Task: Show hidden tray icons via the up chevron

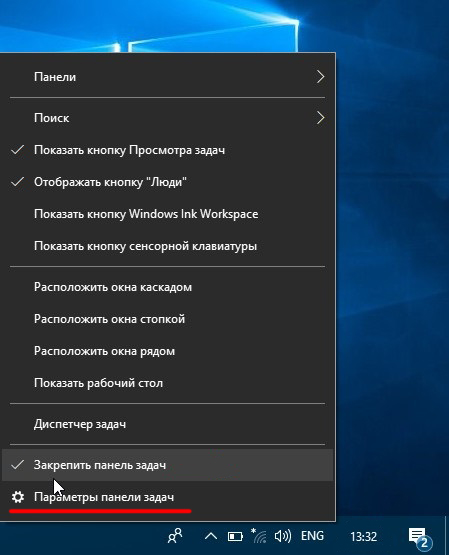Action: (211, 536)
